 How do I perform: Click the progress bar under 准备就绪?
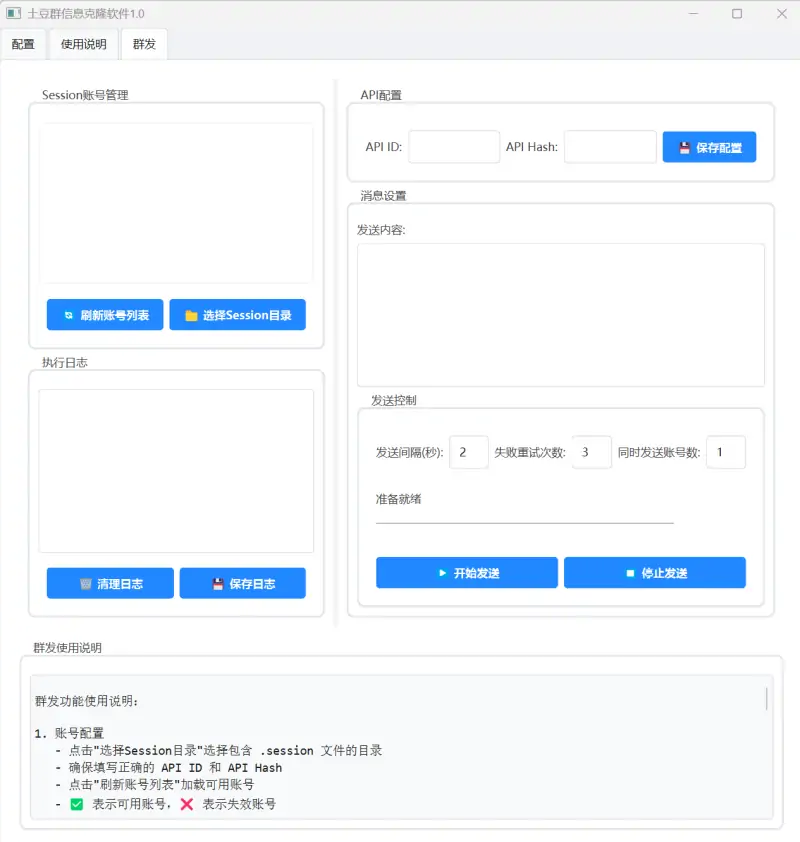tap(524, 522)
